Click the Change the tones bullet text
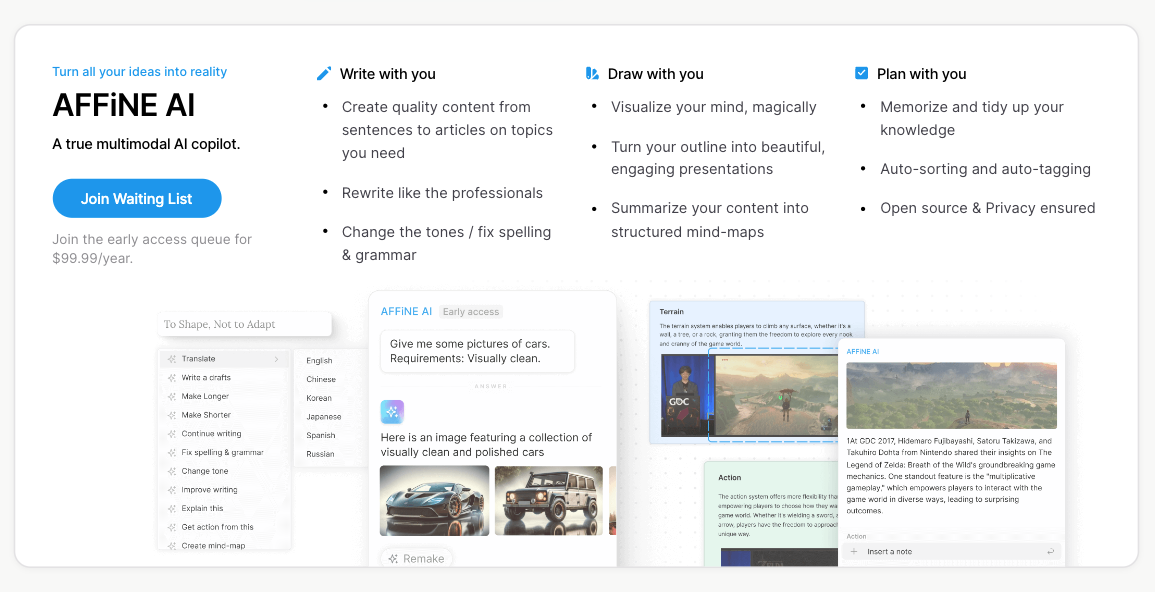 (446, 243)
